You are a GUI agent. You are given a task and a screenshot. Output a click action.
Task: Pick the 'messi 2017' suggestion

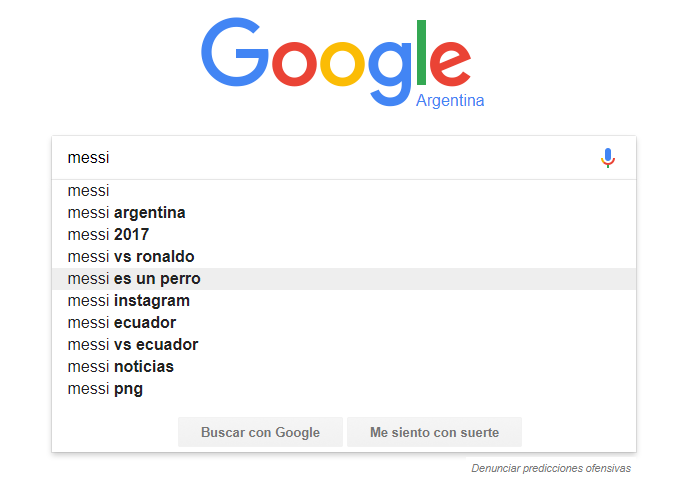(344, 235)
